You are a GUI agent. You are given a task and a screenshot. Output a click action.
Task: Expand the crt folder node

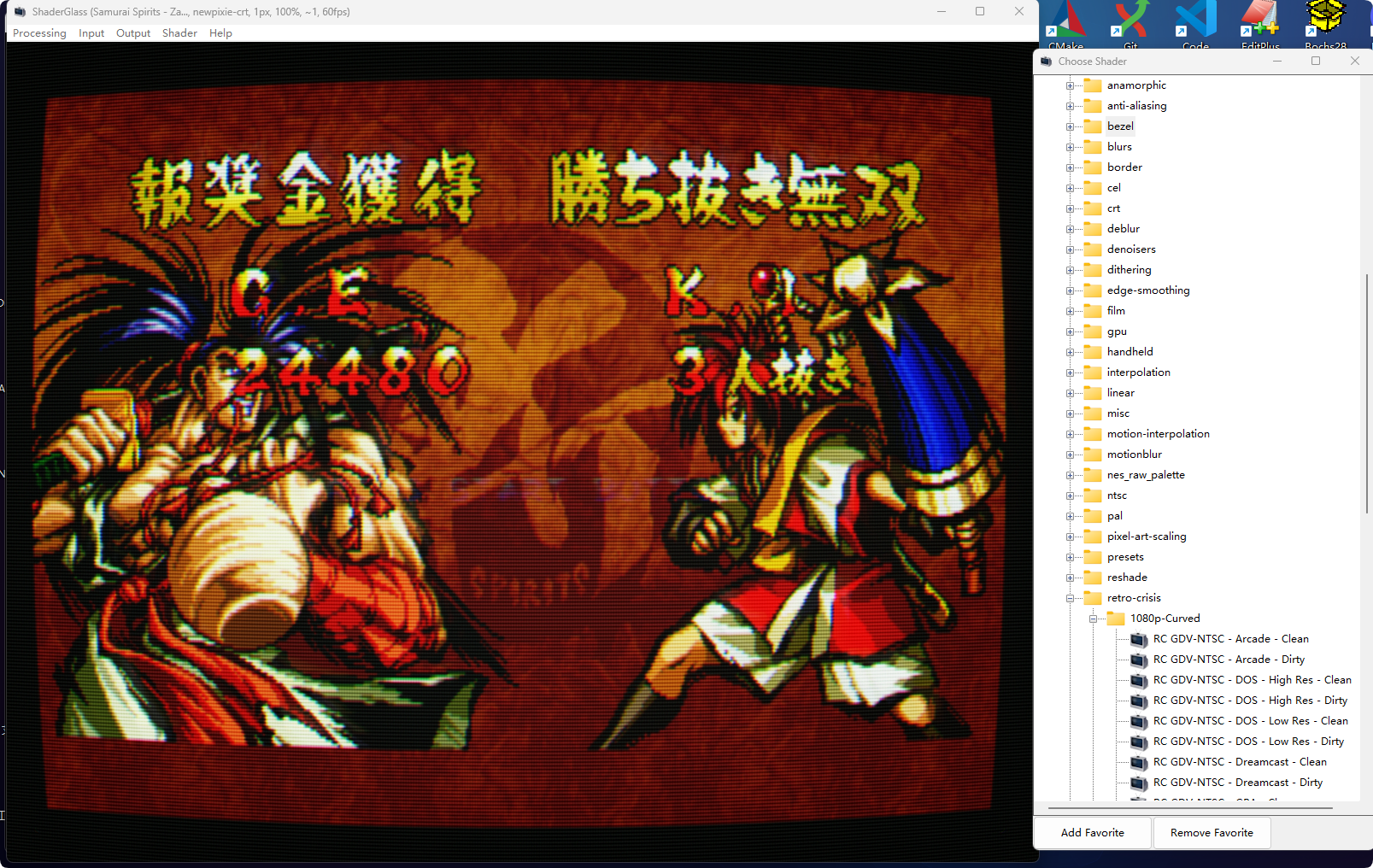[1070, 208]
